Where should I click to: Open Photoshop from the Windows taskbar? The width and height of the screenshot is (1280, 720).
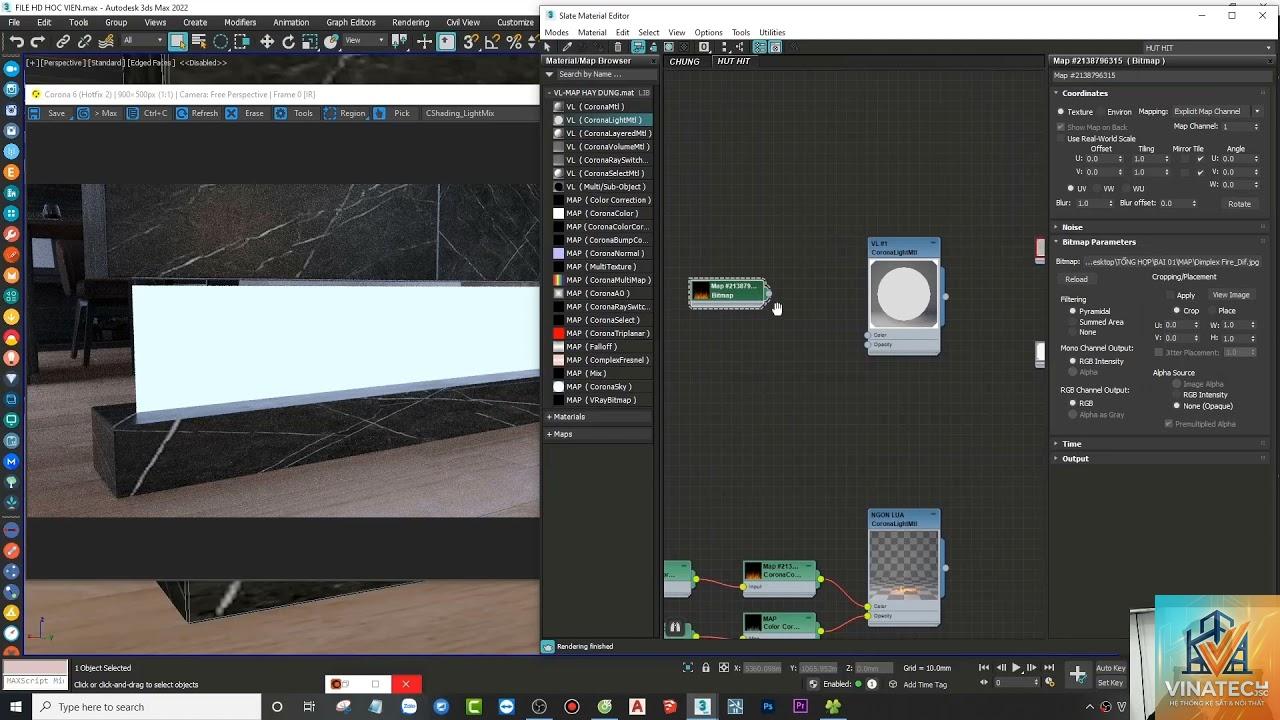coord(768,707)
